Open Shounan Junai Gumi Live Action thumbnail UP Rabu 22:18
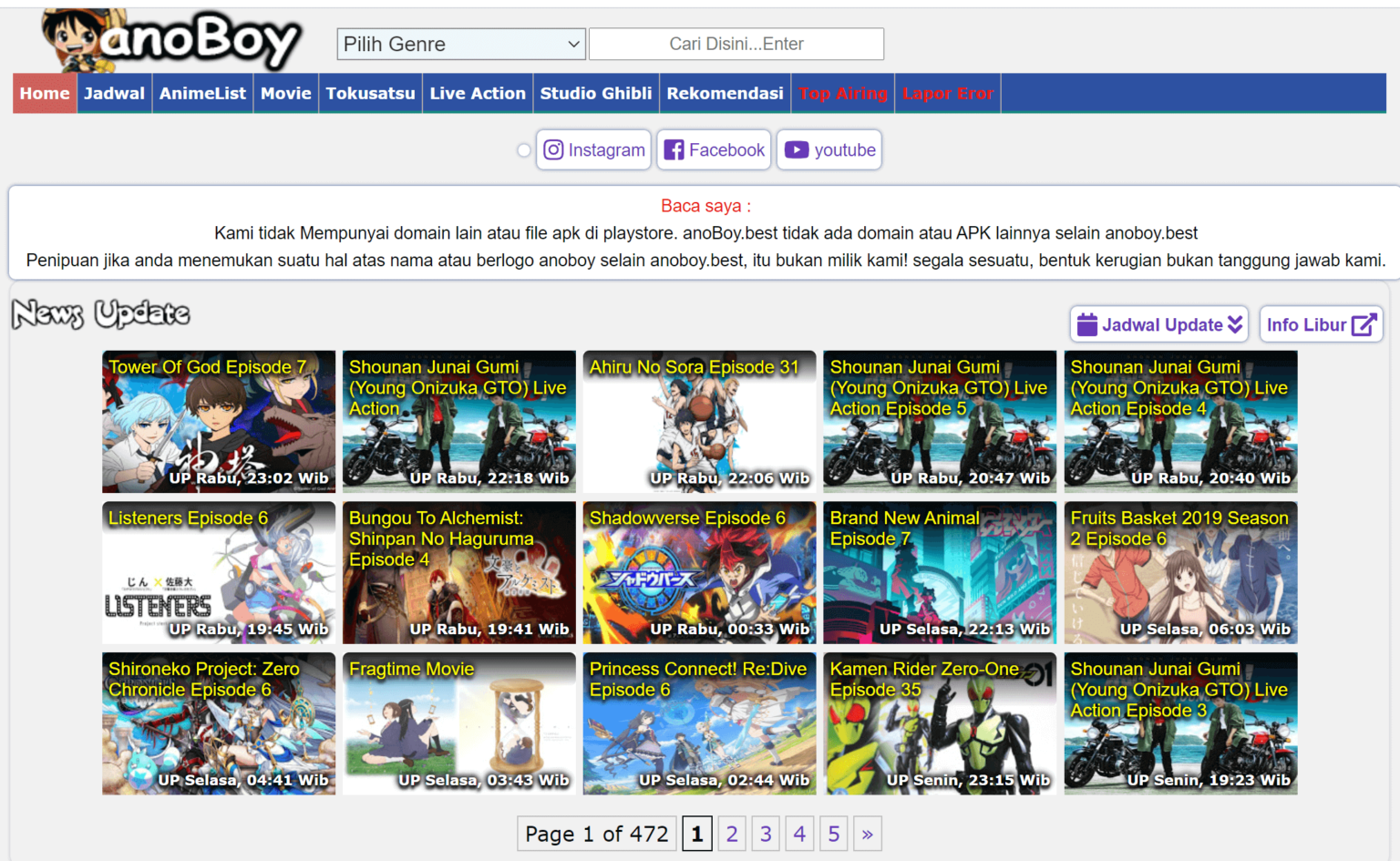Screen dimensions: 1400x861 459,422
